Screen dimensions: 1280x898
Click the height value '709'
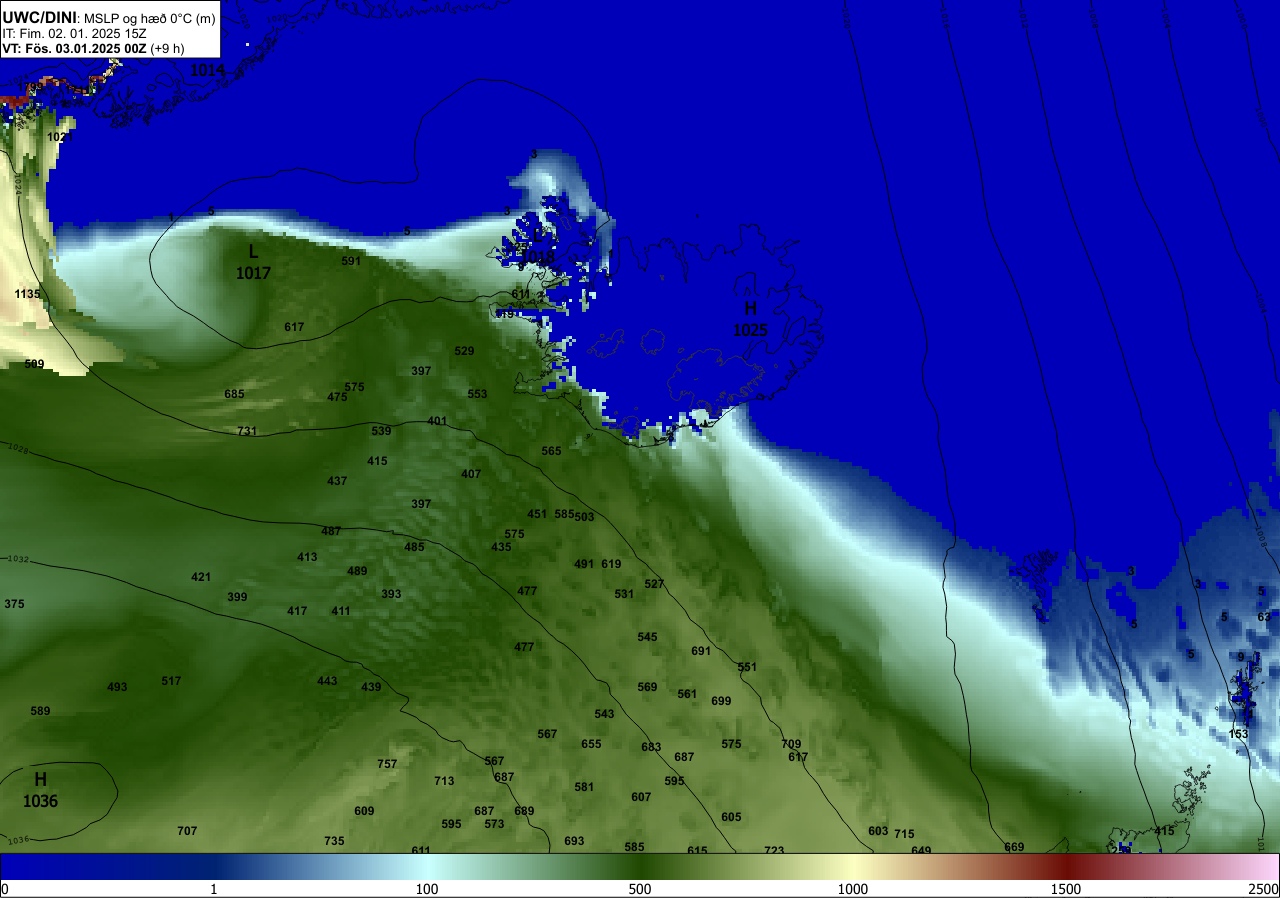(791, 744)
